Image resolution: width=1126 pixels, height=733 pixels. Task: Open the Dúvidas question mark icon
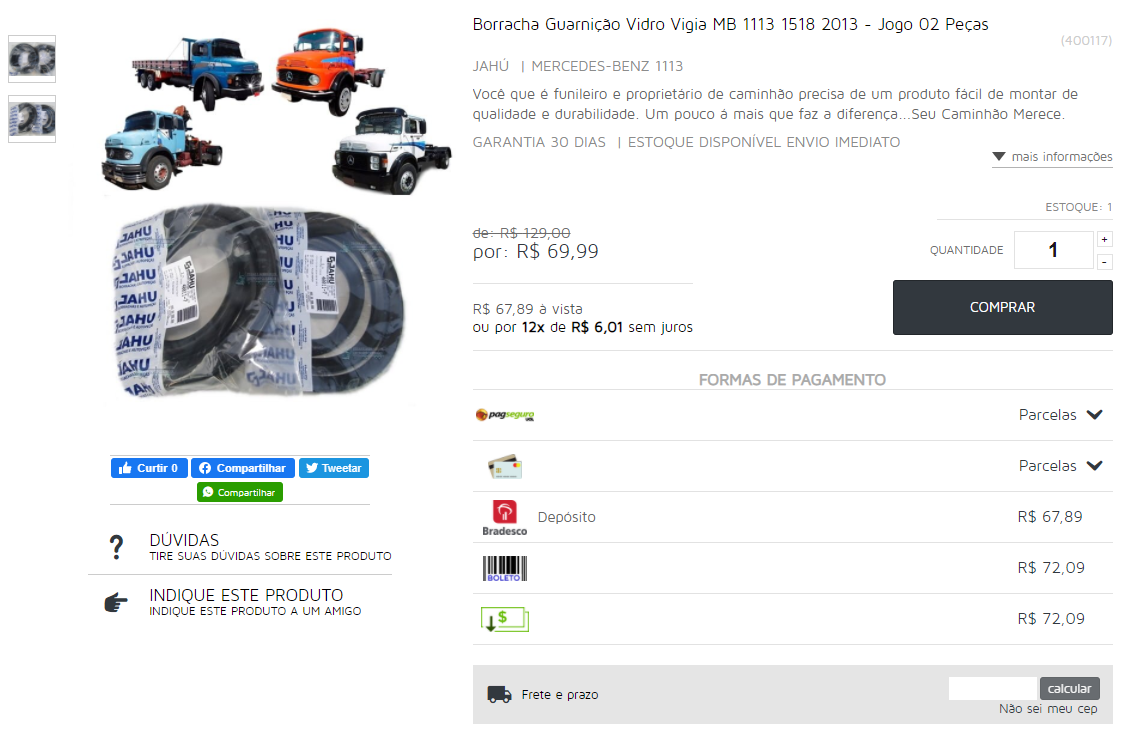pyautogui.click(x=116, y=547)
